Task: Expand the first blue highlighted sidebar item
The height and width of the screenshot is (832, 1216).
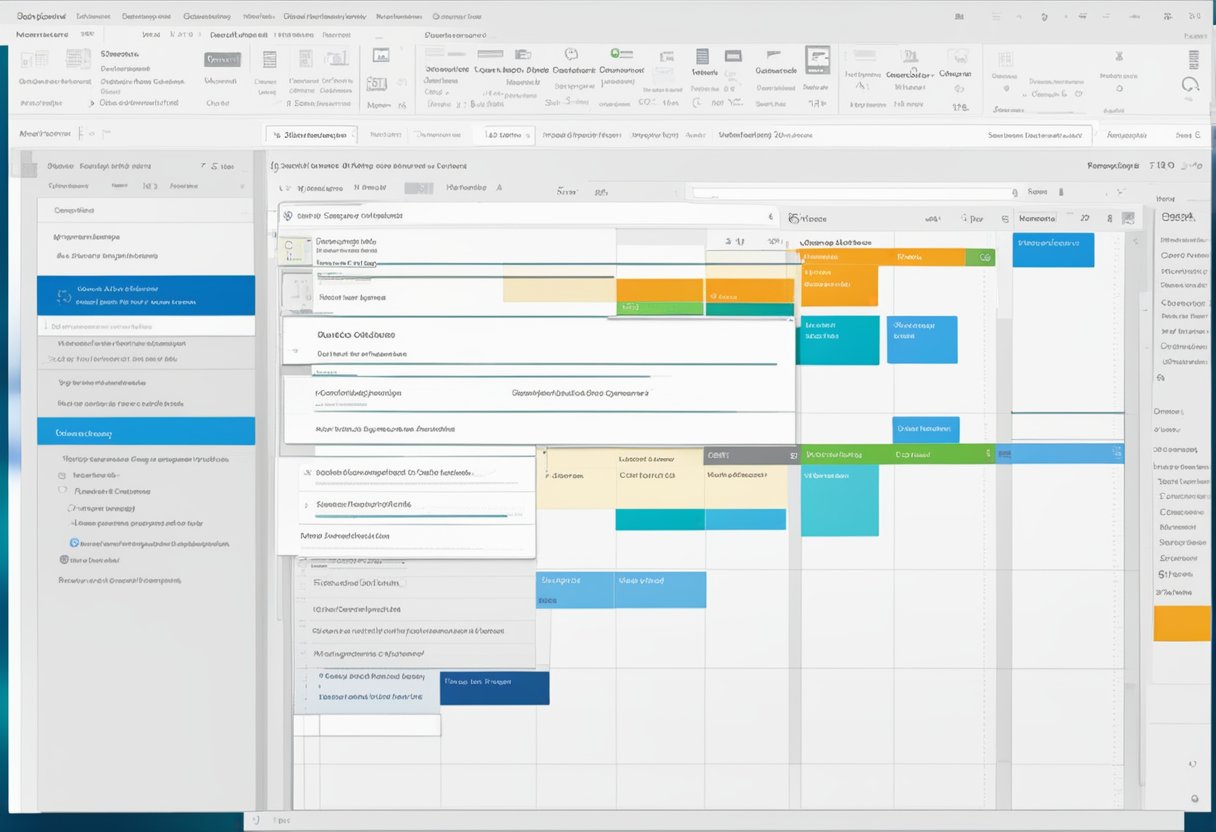Action: [146, 295]
